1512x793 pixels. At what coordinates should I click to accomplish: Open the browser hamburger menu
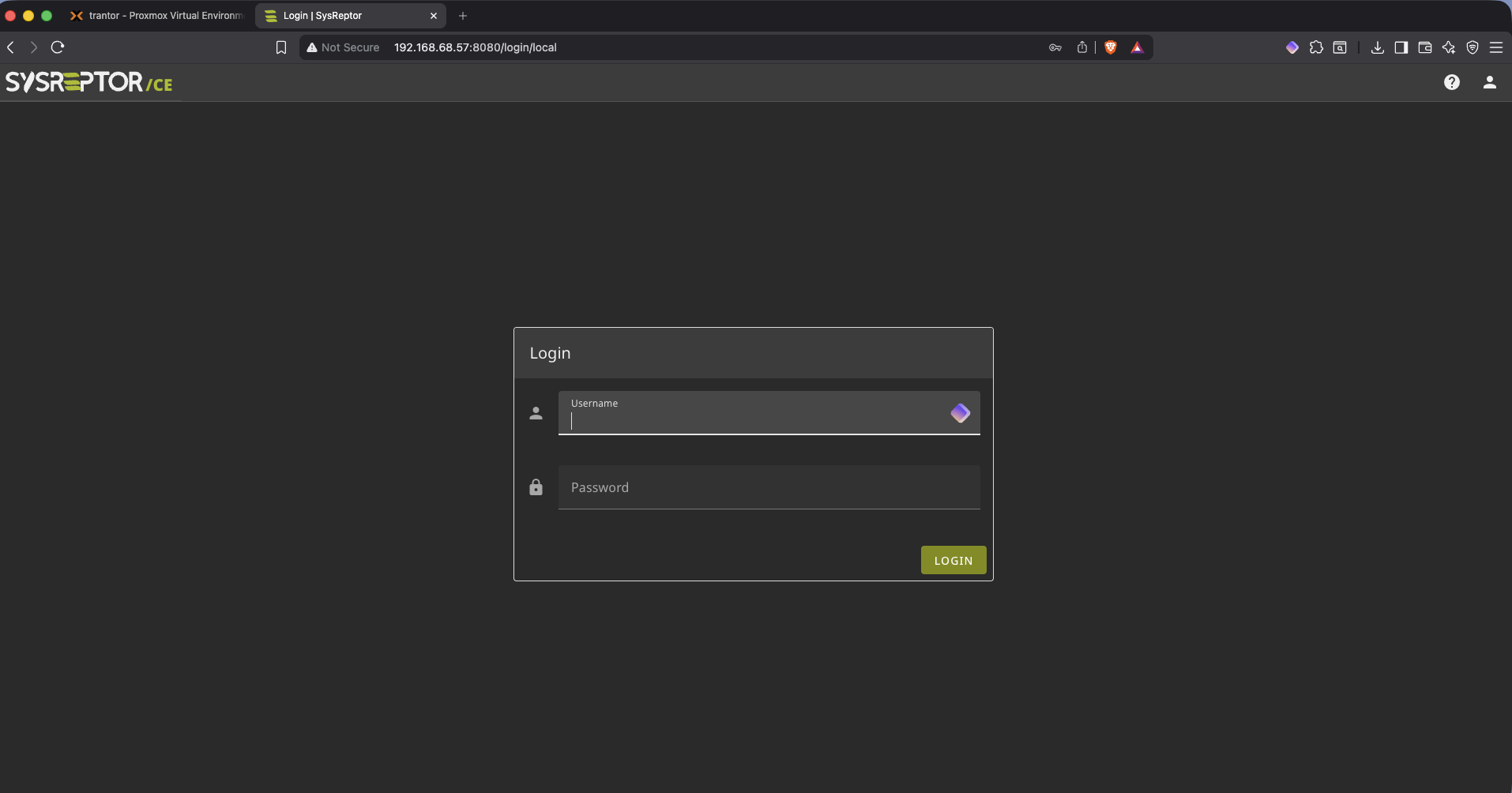[x=1497, y=48]
